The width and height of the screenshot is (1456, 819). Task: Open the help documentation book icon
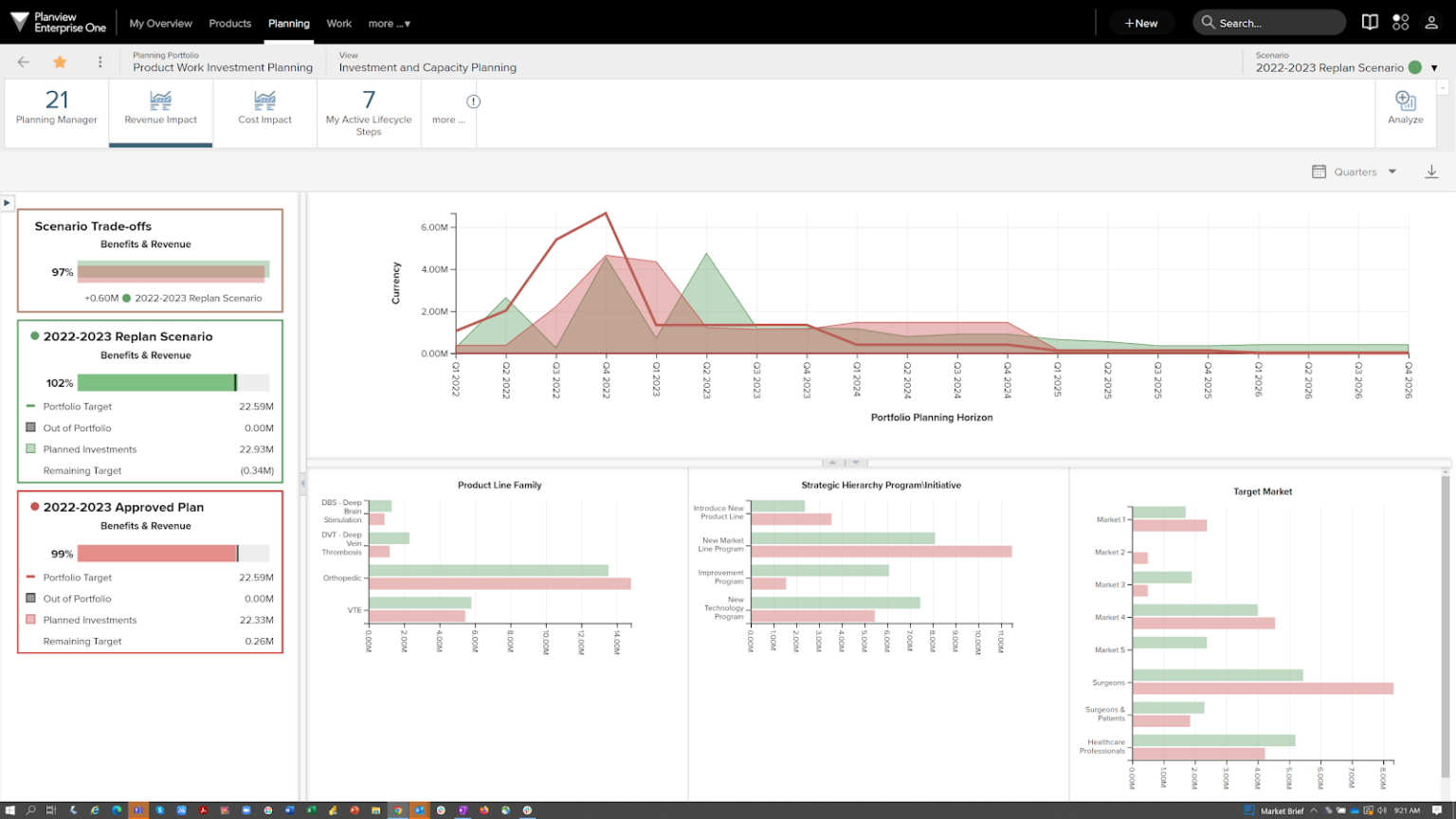pos(1369,21)
